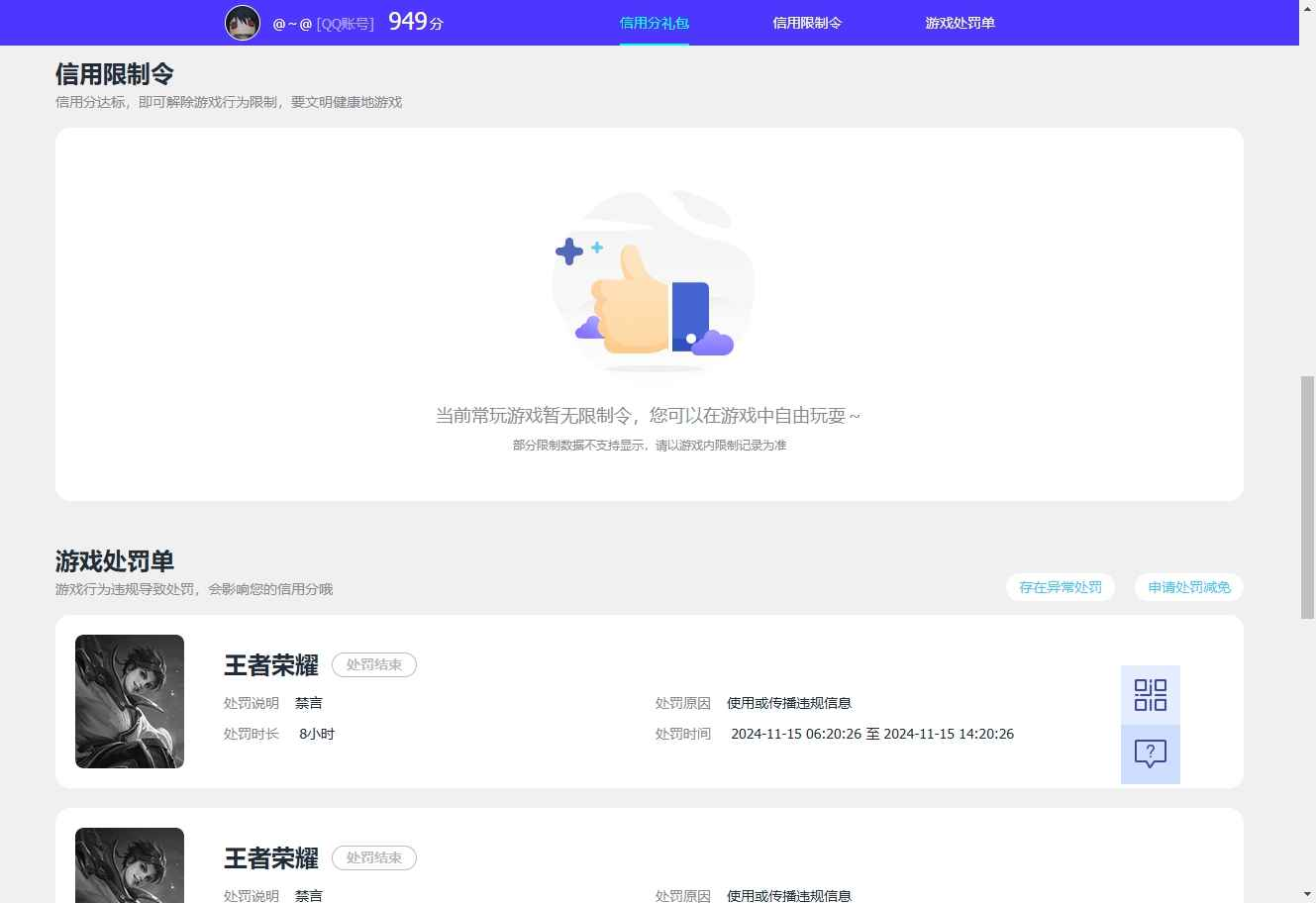Switch to 信用限制令 tab
Image resolution: width=1316 pixels, height=903 pixels.
(807, 23)
